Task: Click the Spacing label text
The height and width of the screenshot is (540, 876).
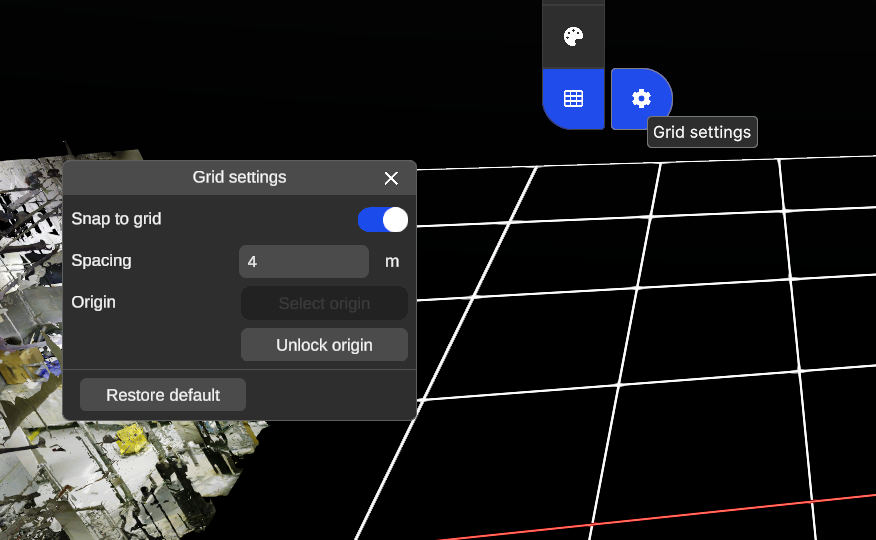Action: click(101, 260)
